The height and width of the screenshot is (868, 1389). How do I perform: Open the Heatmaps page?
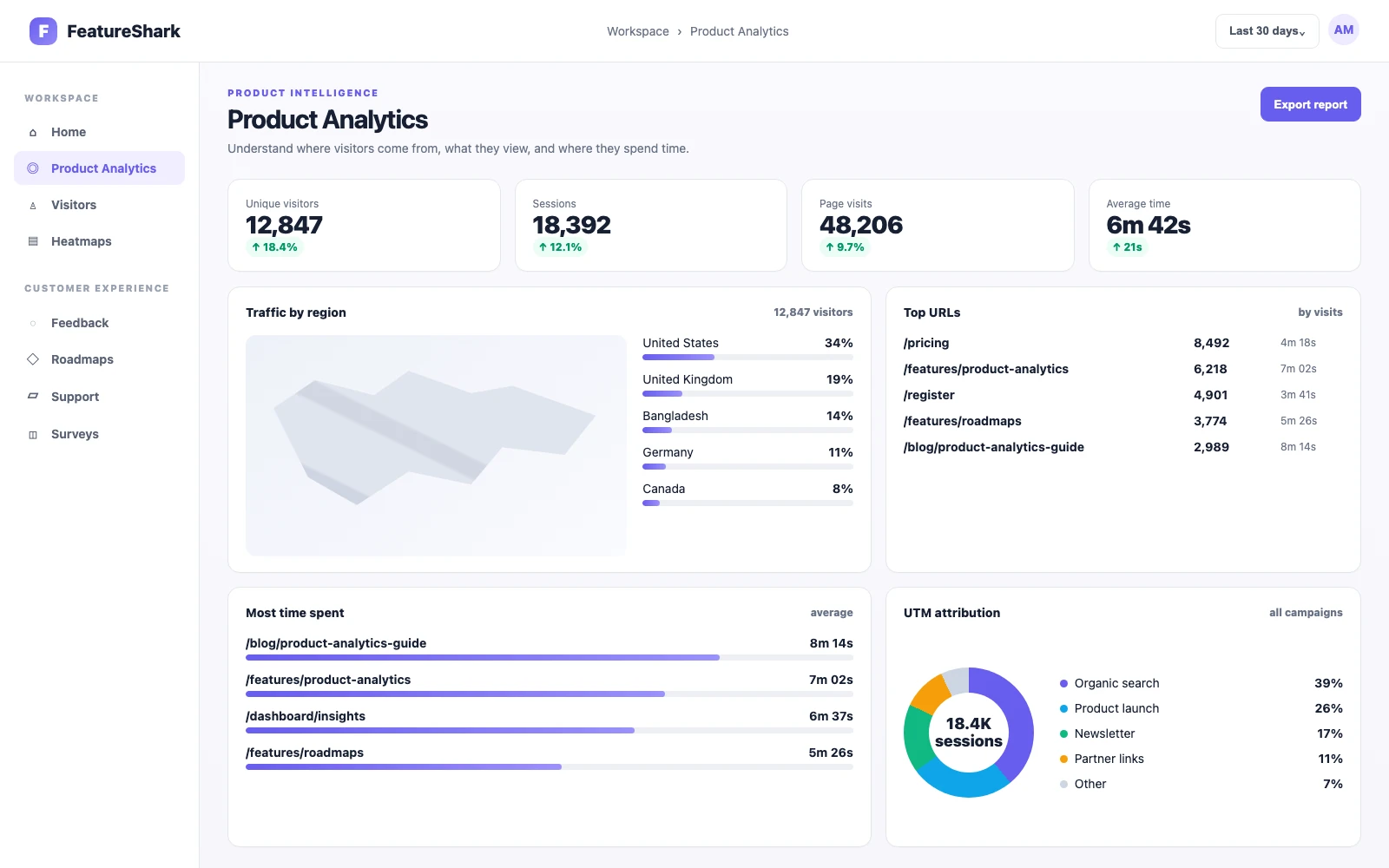pos(99,241)
